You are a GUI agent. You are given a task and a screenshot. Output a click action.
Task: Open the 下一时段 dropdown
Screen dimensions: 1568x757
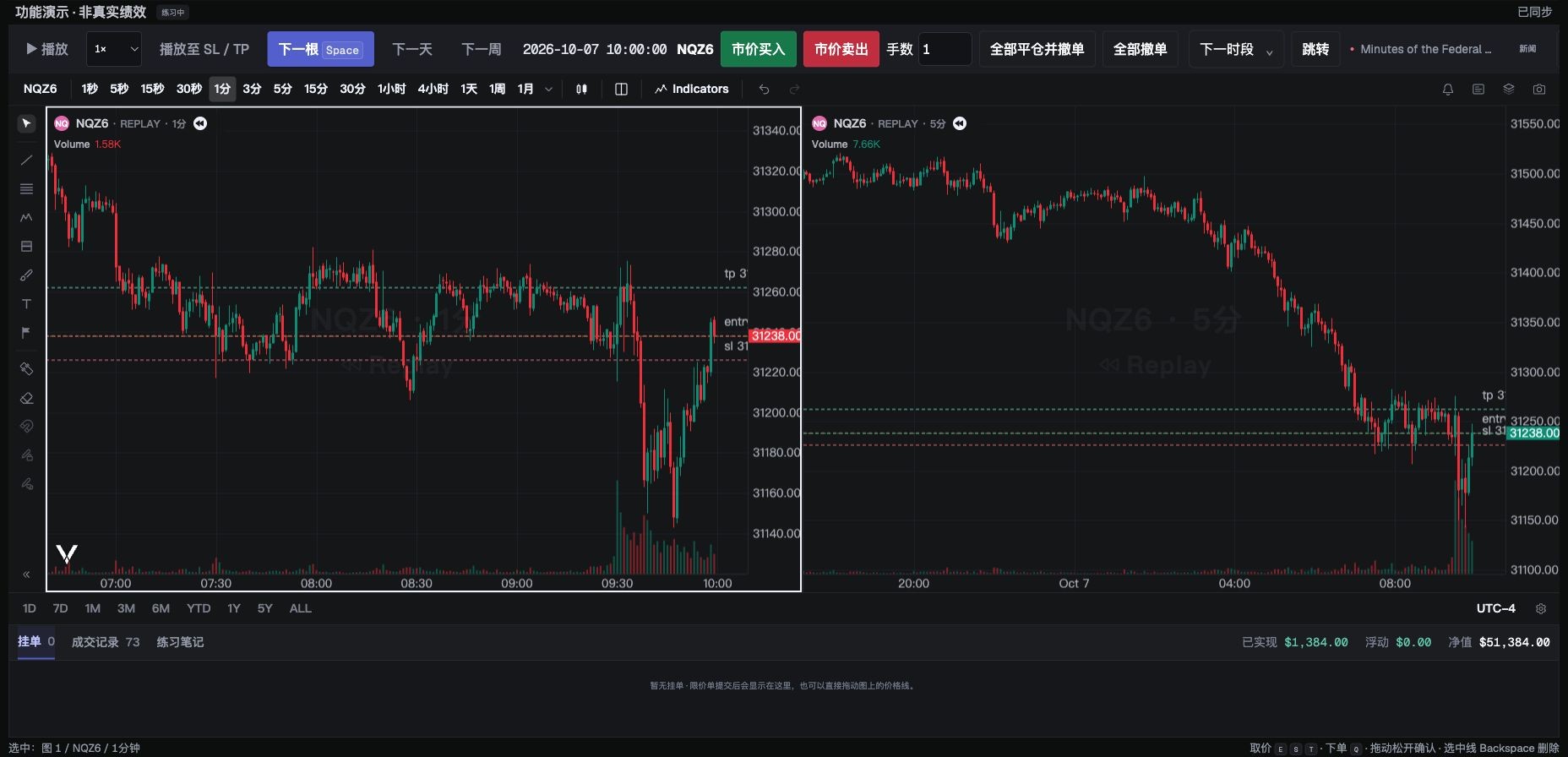click(1236, 49)
